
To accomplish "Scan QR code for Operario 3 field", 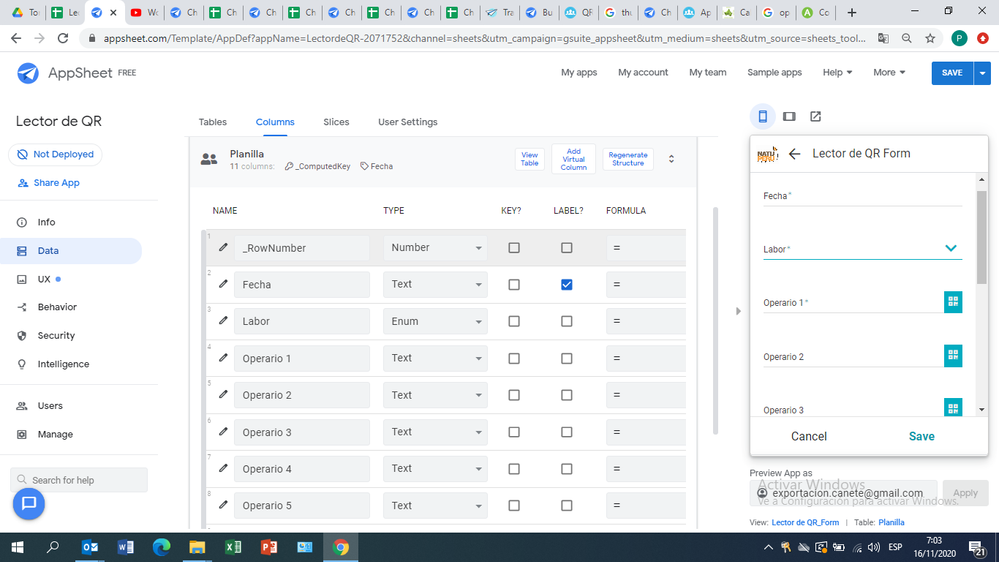I will click(x=952, y=408).
